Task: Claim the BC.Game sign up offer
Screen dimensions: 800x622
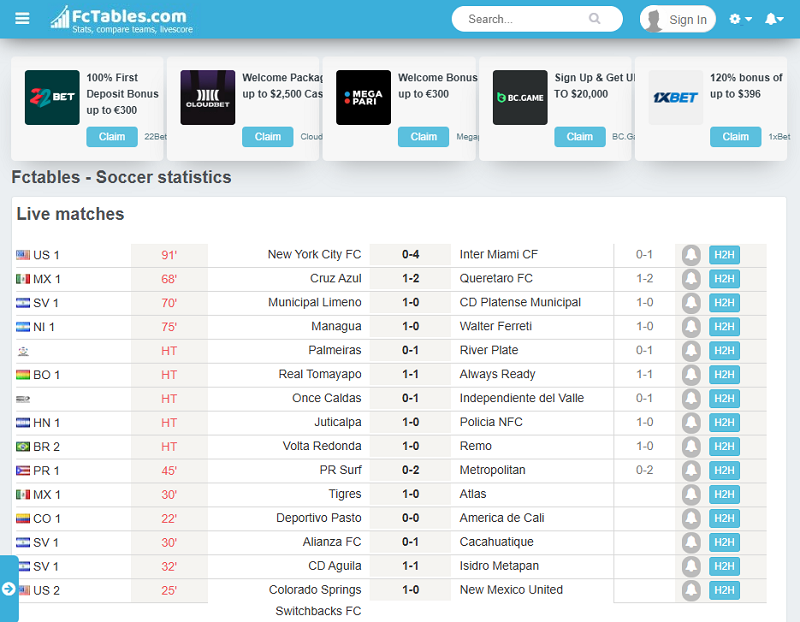Action: (580, 137)
